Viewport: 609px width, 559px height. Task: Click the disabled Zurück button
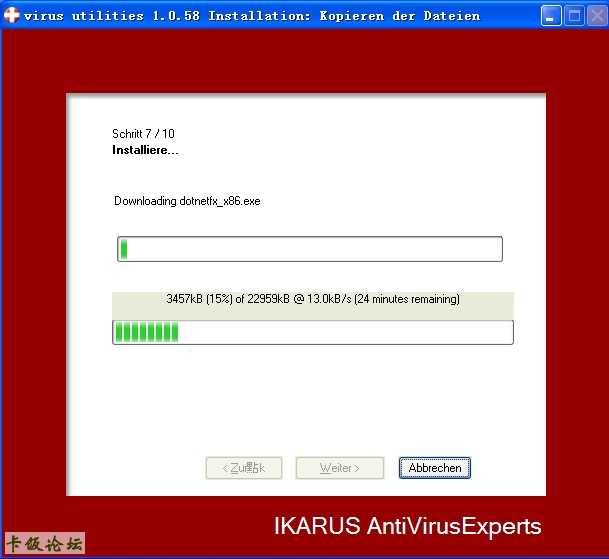coord(244,468)
